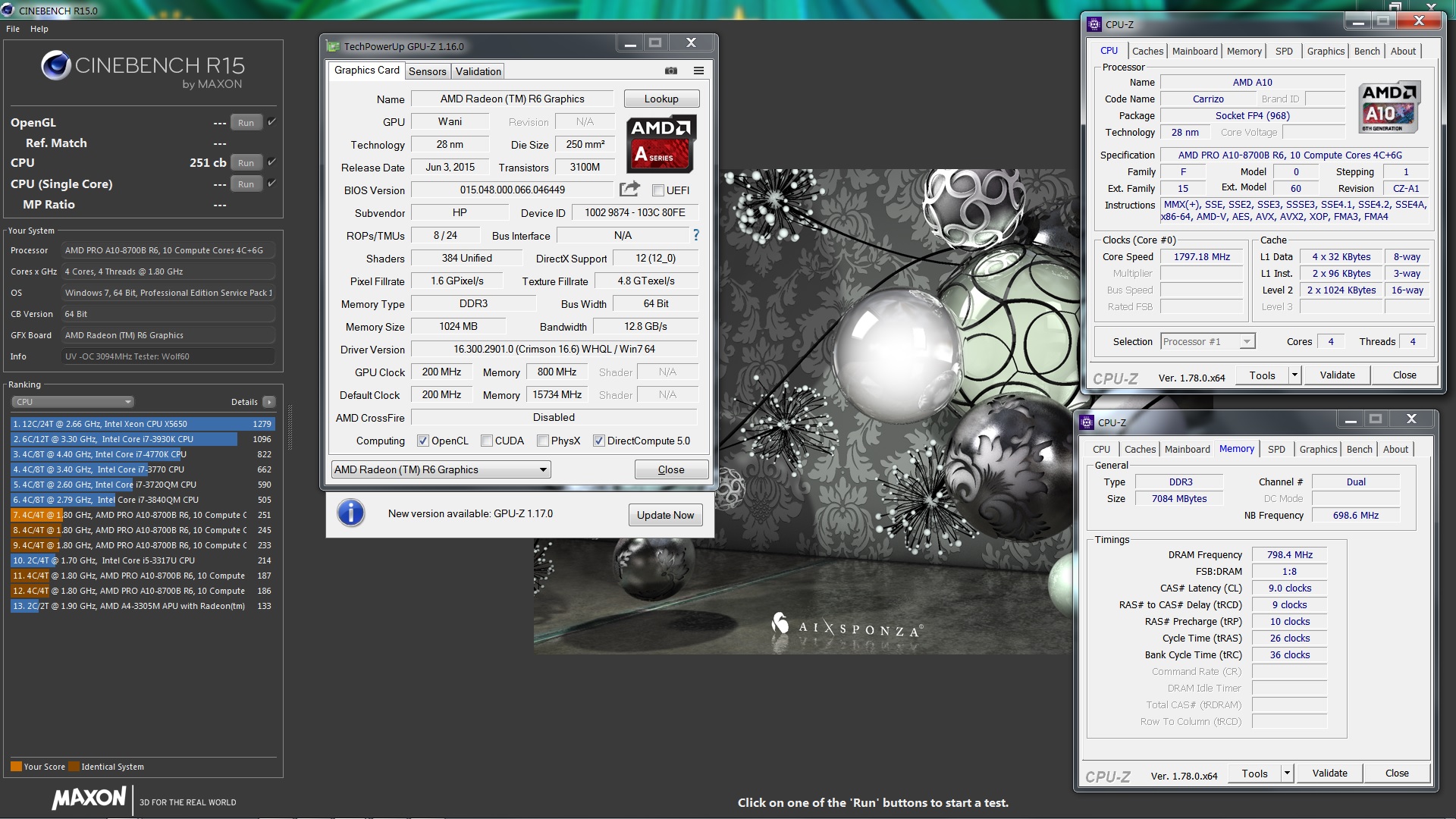1456x819 pixels.
Task: Click the Details label in Ranking panel
Action: pos(244,402)
